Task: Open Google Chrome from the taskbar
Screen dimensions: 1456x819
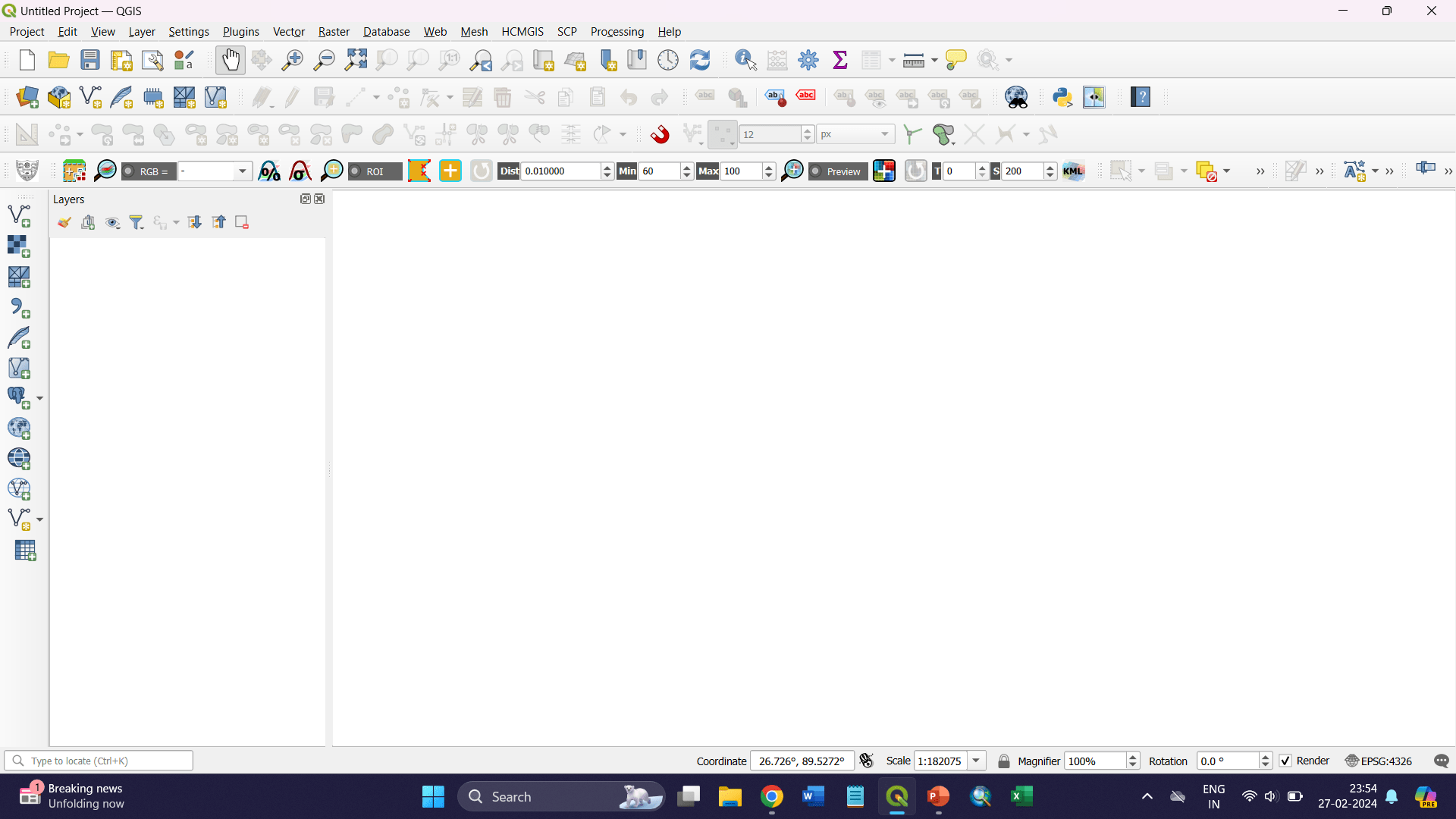Action: (772, 796)
